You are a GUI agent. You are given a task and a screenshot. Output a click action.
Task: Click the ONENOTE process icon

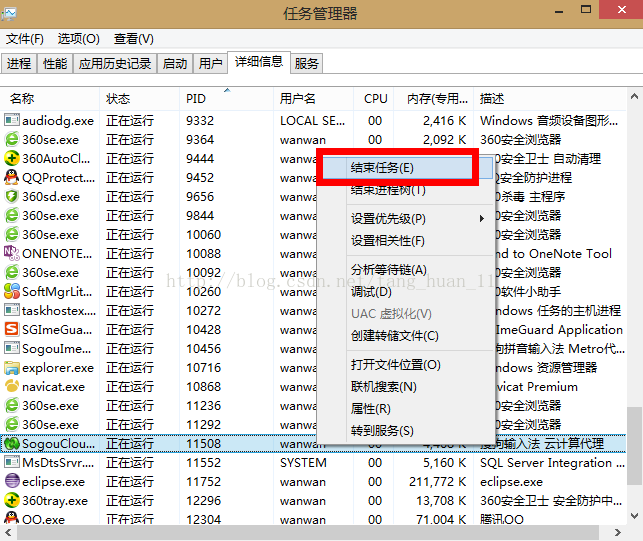(11, 253)
